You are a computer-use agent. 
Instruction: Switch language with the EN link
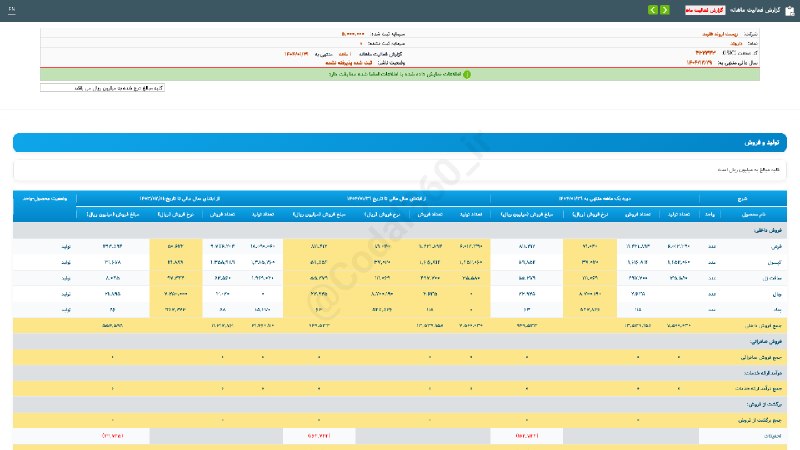12,9
